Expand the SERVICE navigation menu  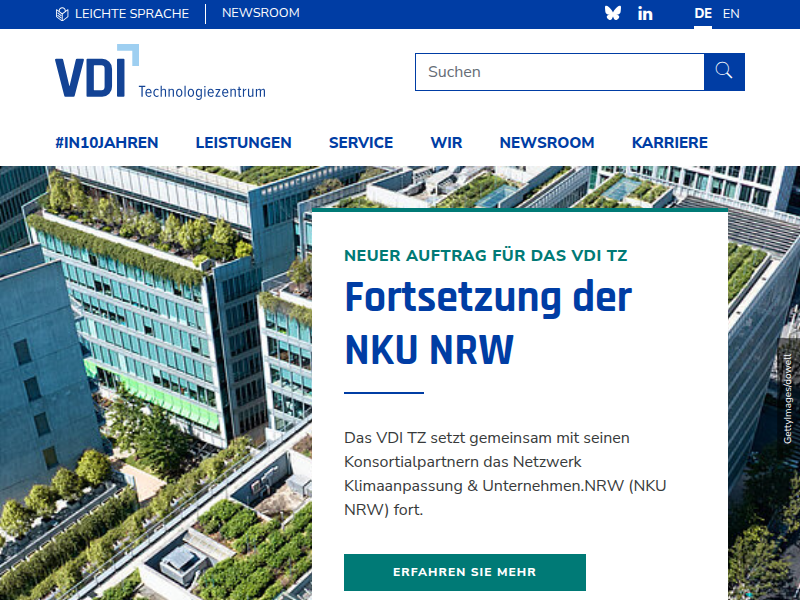(361, 143)
